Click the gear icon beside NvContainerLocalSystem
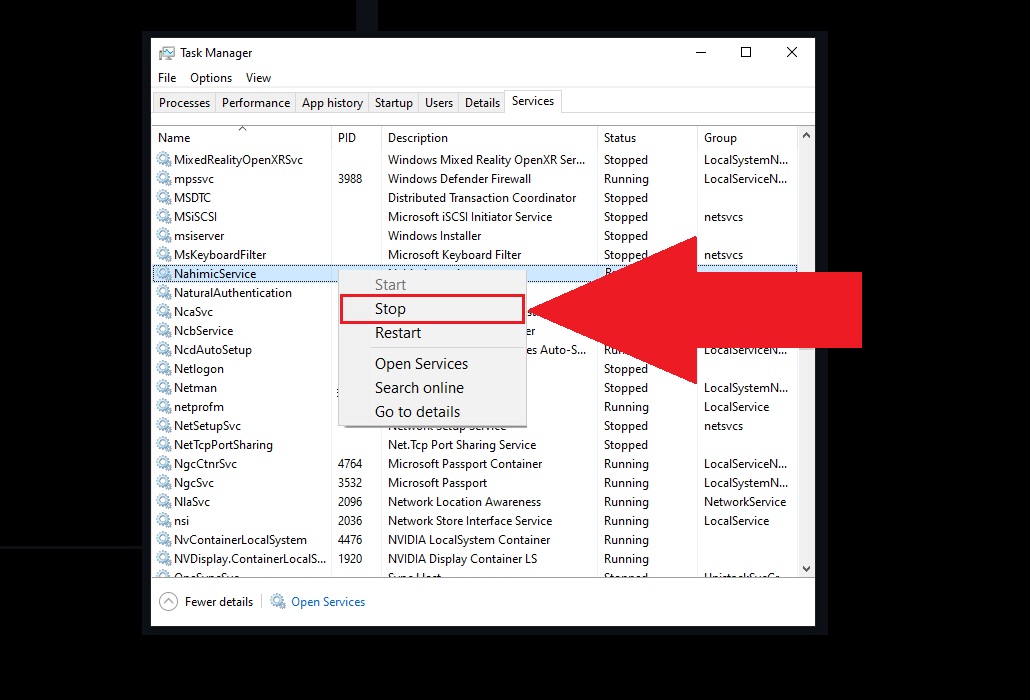This screenshot has height=700, width=1030. [x=164, y=540]
